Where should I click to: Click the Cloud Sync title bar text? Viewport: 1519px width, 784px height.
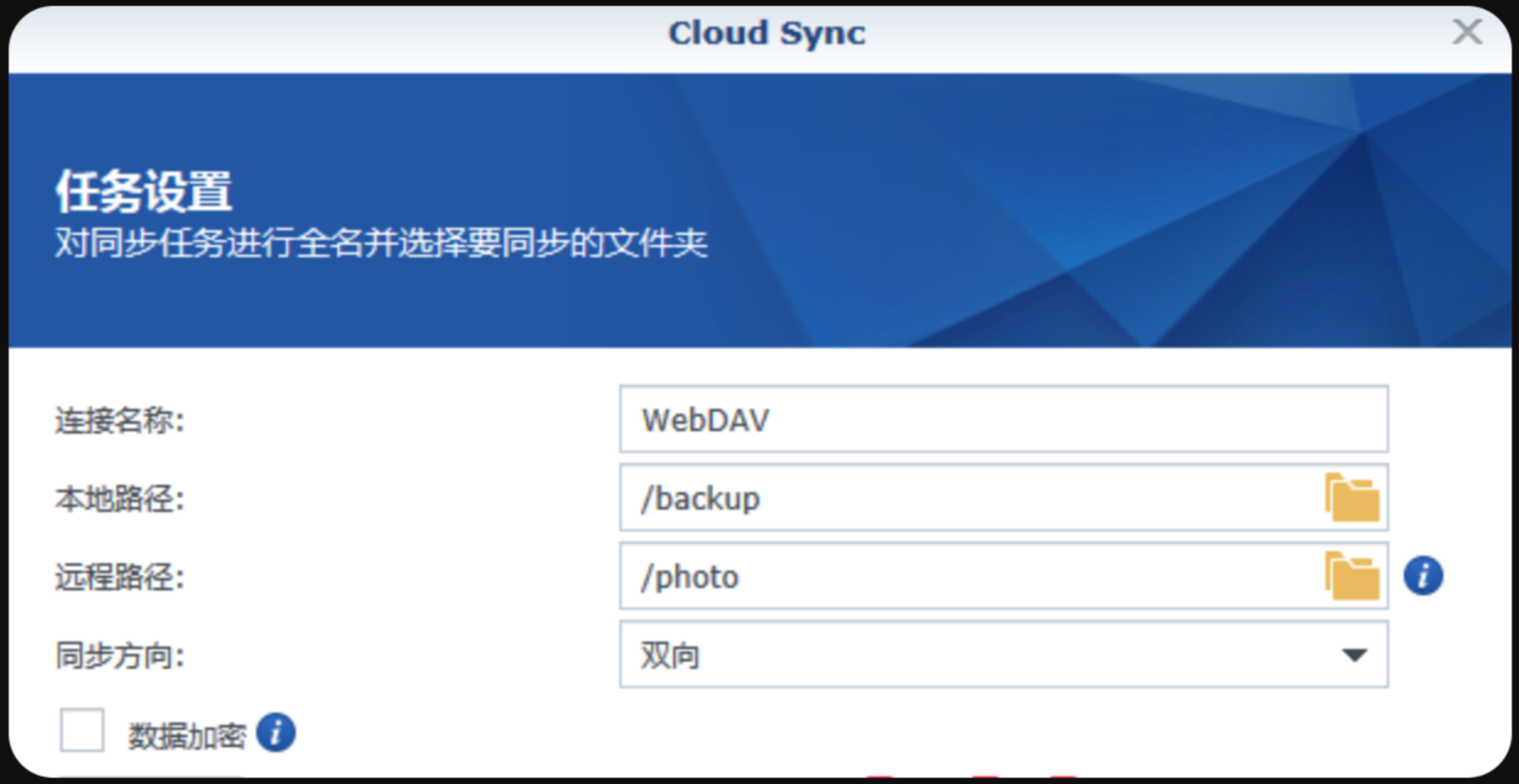[x=767, y=34]
